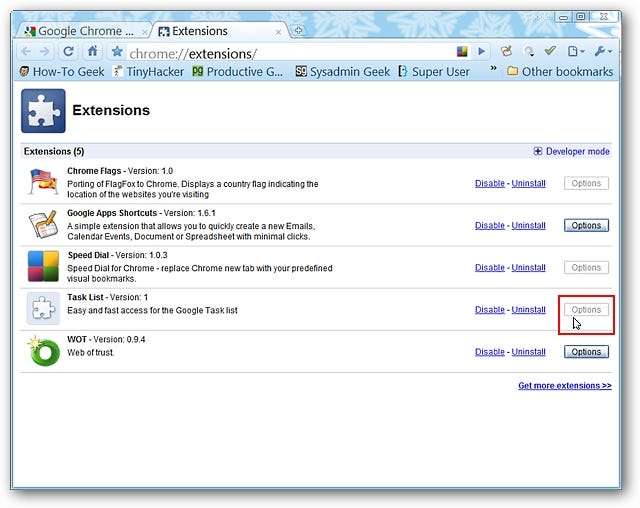The image size is (640, 508).
Task: Expand Developer mode
Action: [x=571, y=151]
